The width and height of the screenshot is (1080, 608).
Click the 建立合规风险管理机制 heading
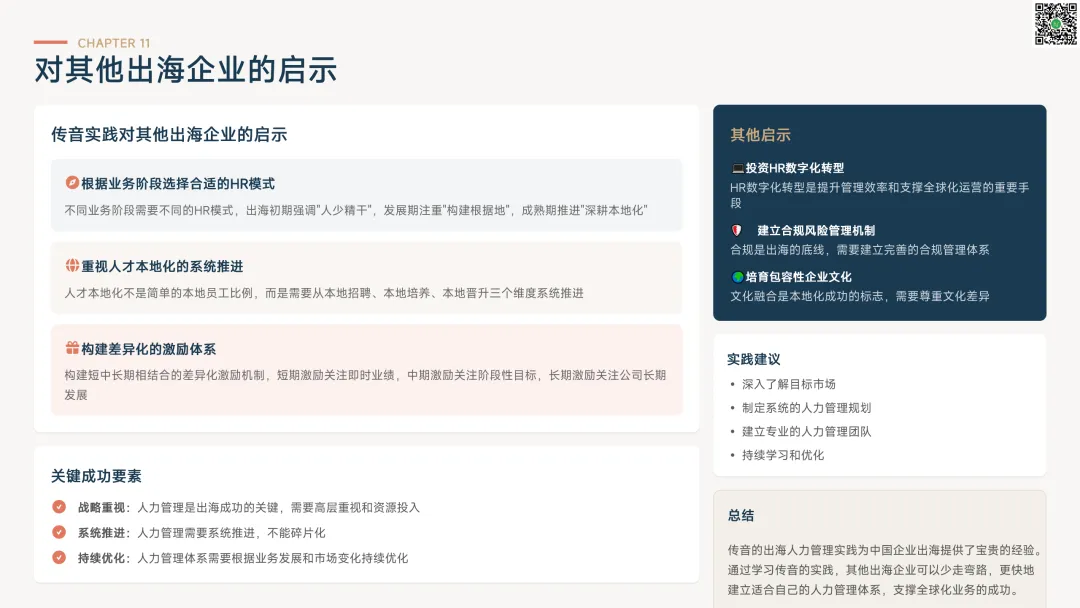tap(816, 231)
